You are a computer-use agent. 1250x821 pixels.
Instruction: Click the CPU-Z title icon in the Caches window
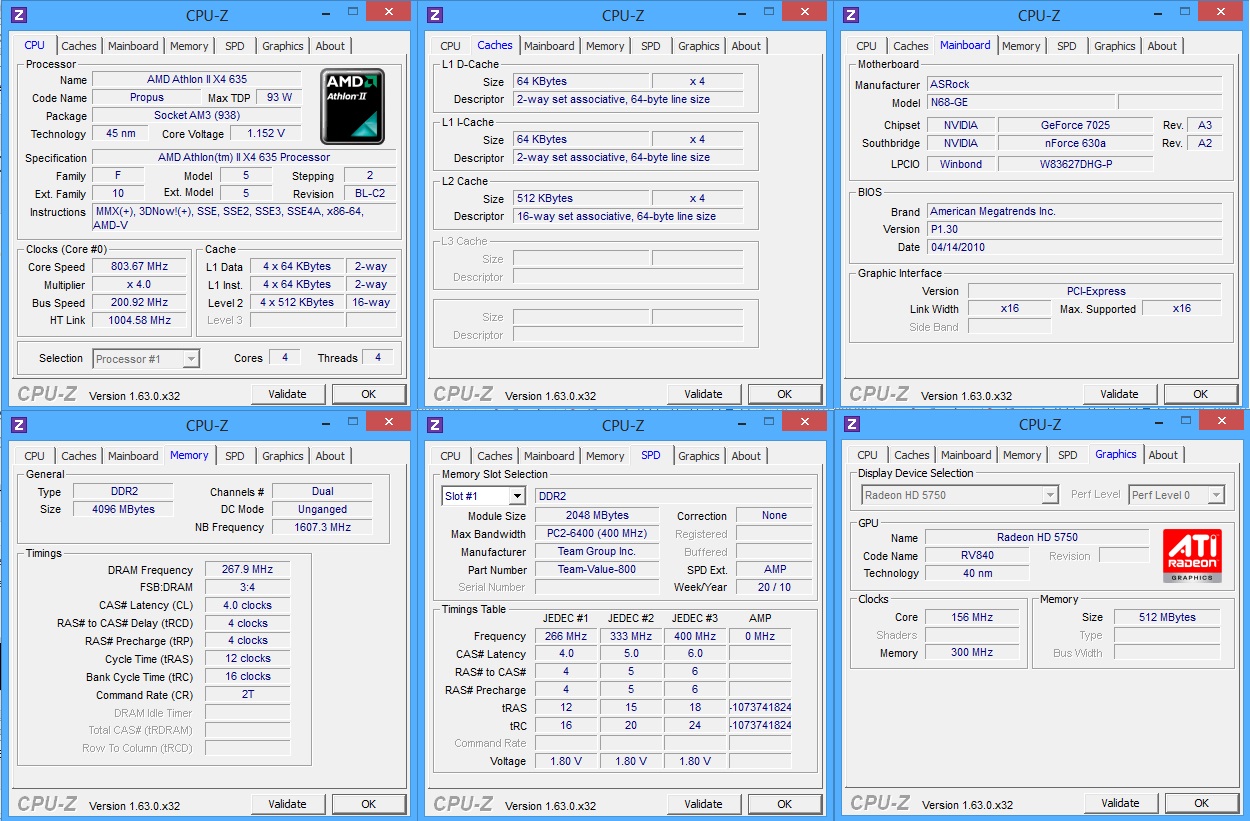(x=434, y=14)
